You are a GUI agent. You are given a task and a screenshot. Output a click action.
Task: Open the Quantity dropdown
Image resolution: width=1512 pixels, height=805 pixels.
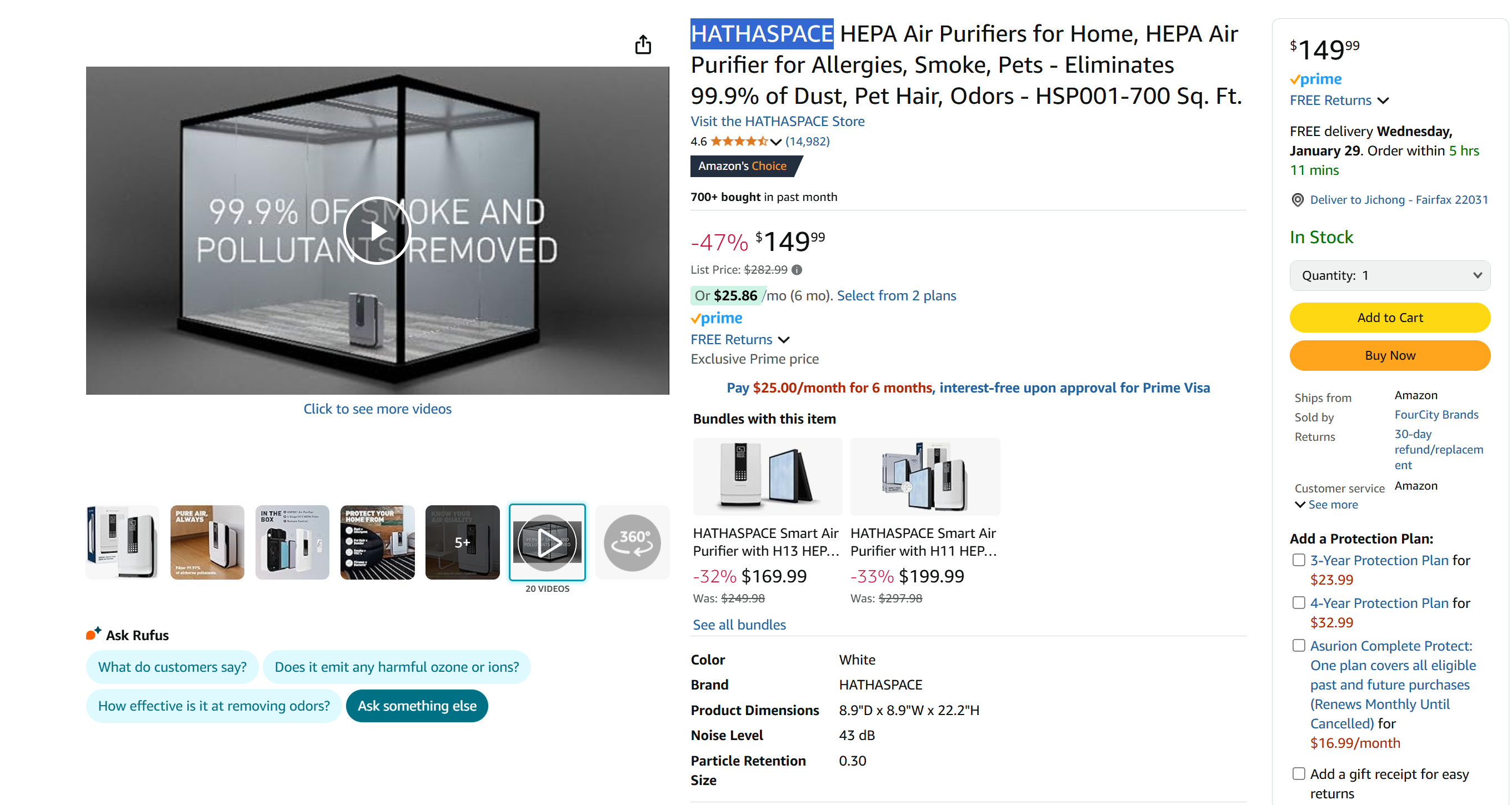point(1389,276)
